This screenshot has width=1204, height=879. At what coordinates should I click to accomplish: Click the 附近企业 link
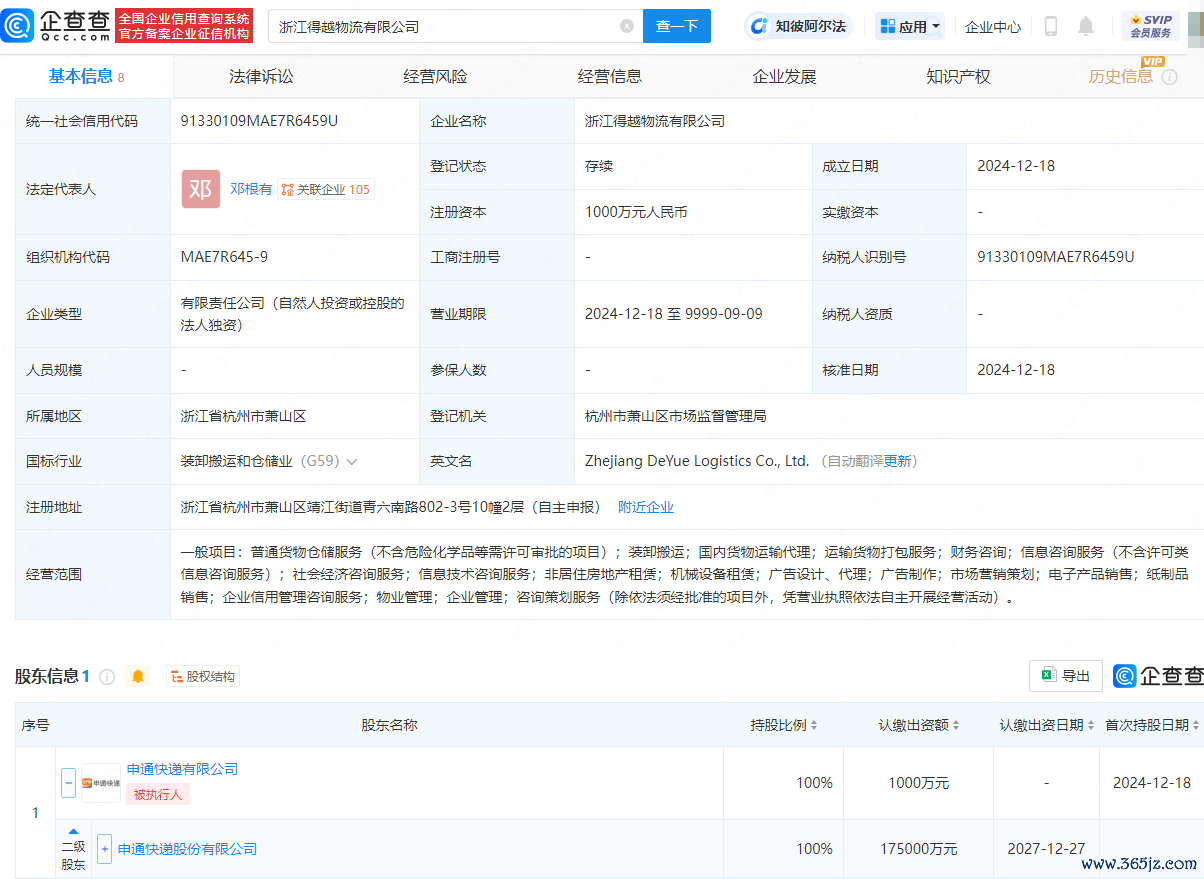(646, 507)
